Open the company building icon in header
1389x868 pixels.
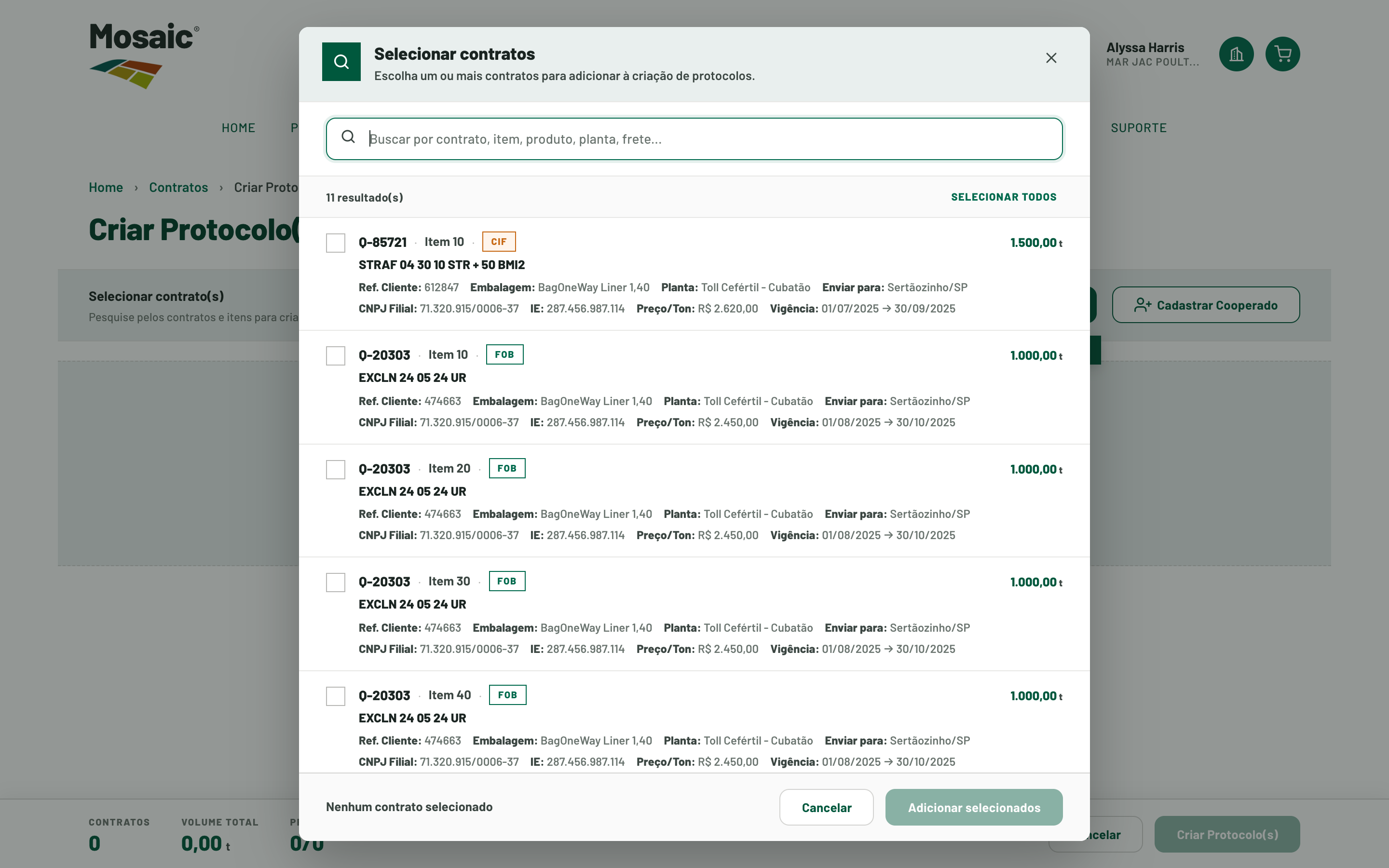[1236, 54]
